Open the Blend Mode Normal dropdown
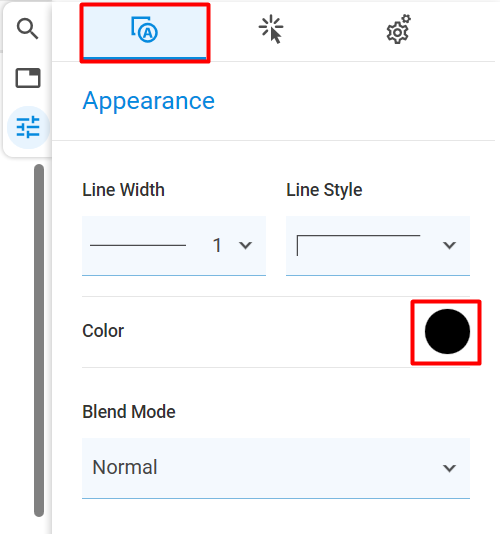 coord(276,468)
